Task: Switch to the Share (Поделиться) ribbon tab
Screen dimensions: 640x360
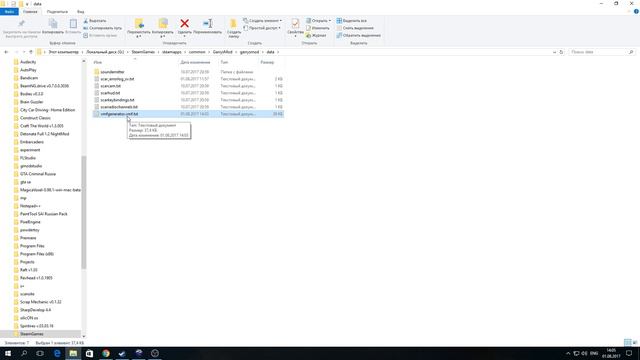Action: click(57, 11)
